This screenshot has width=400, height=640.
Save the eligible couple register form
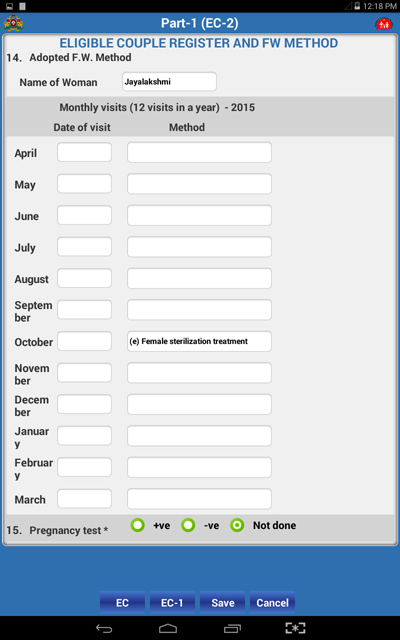222,603
